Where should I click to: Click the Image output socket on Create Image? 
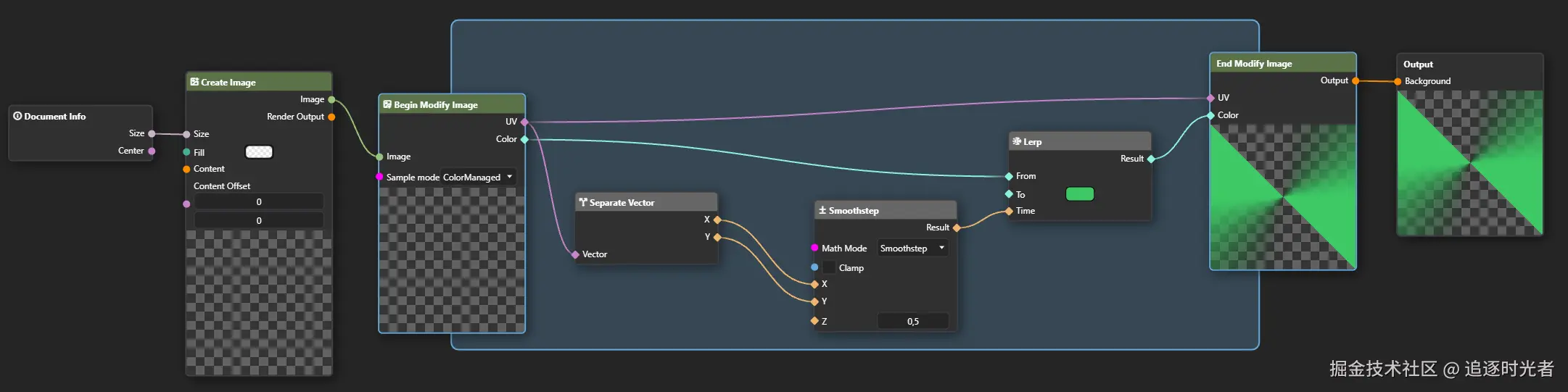pos(331,99)
